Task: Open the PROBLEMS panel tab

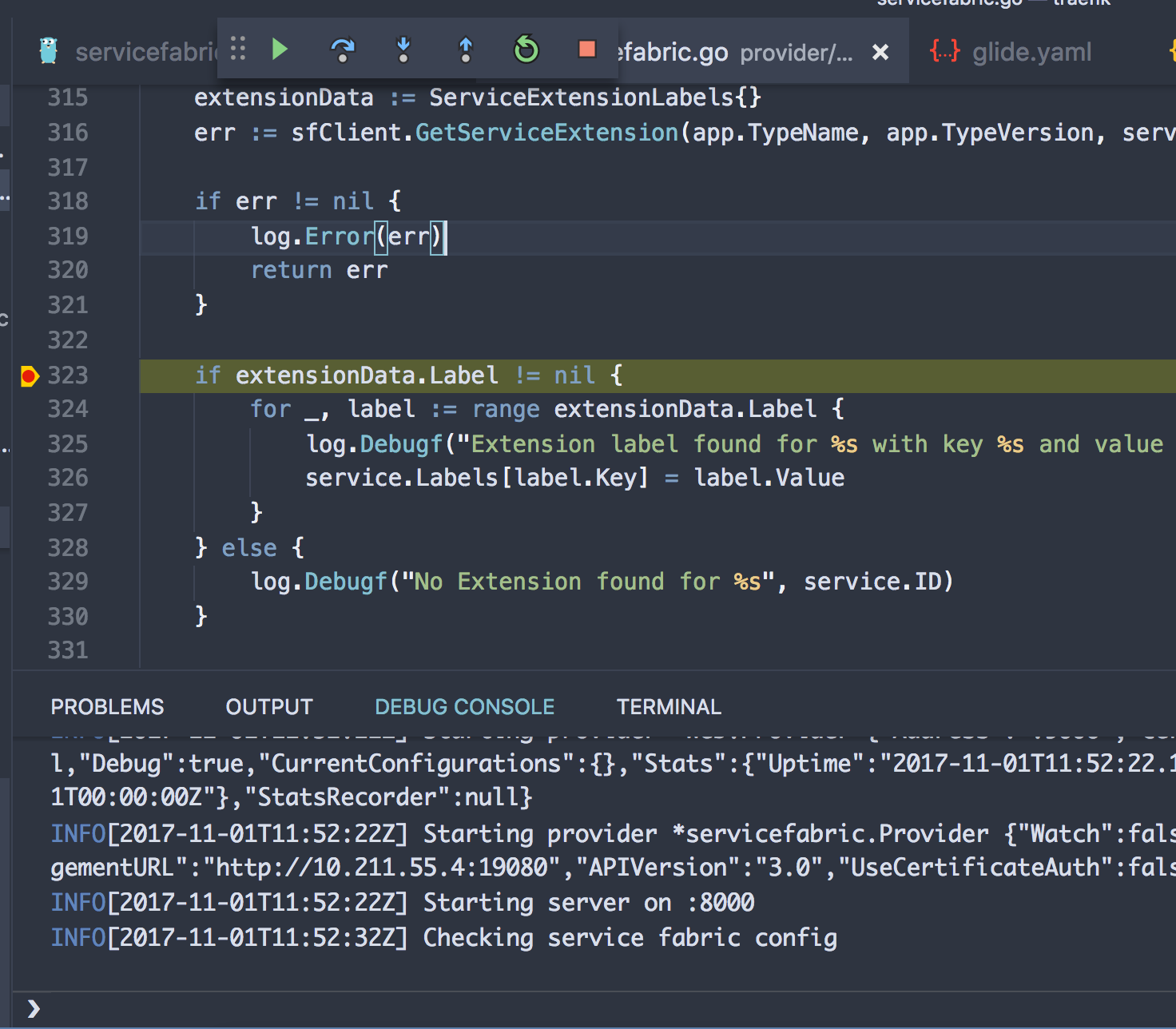Action: click(x=107, y=707)
